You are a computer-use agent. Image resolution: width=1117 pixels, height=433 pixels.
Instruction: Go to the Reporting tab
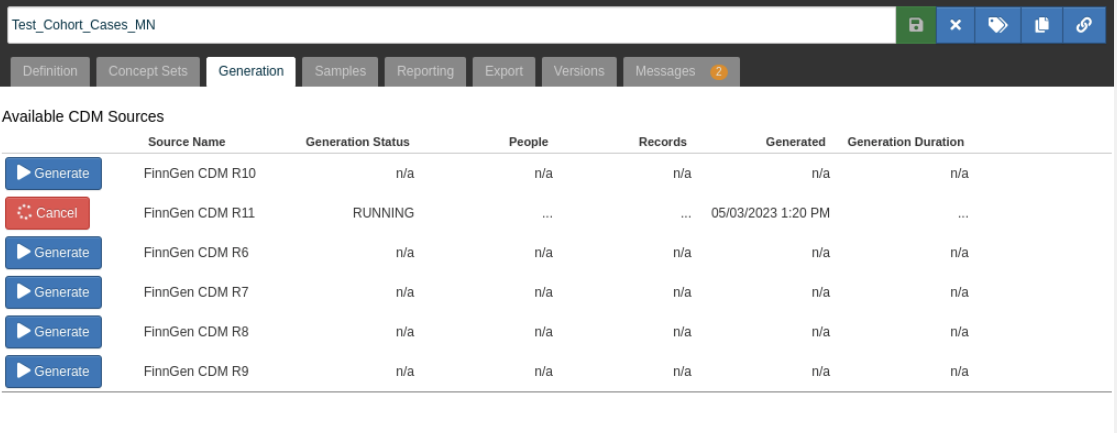tap(425, 71)
